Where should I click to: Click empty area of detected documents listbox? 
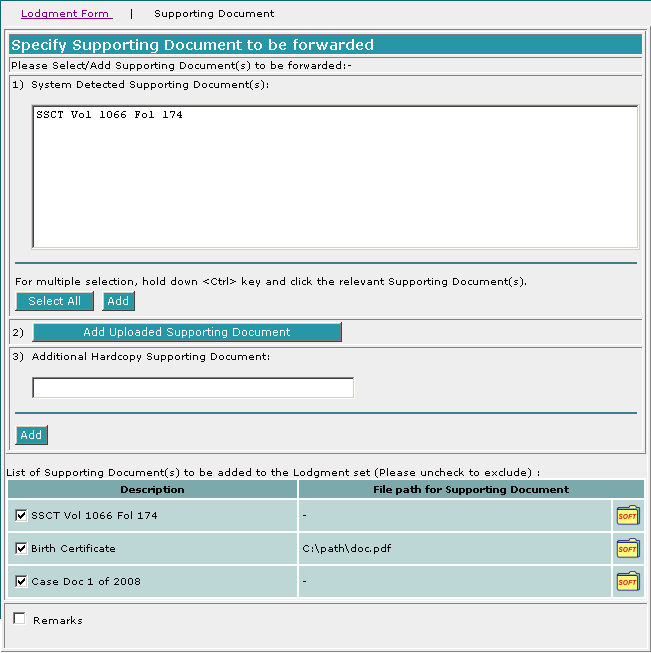335,190
